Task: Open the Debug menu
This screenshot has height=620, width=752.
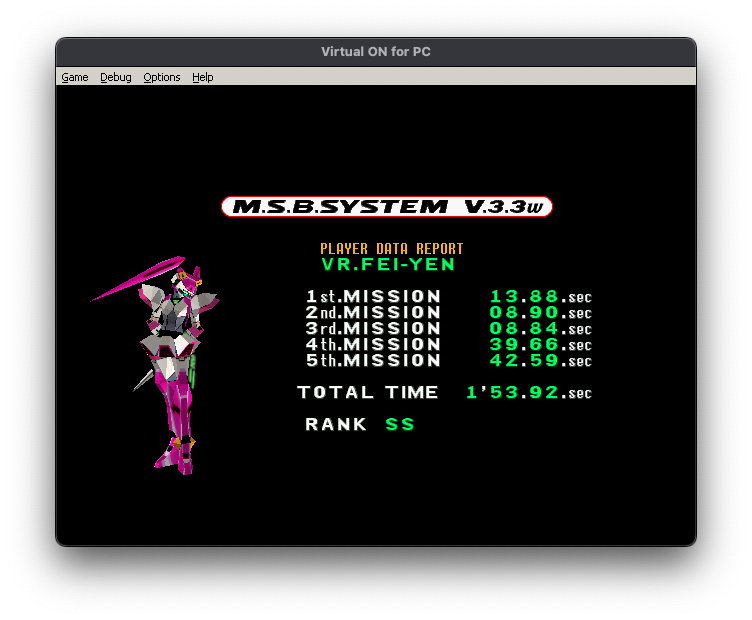Action: click(x=116, y=77)
